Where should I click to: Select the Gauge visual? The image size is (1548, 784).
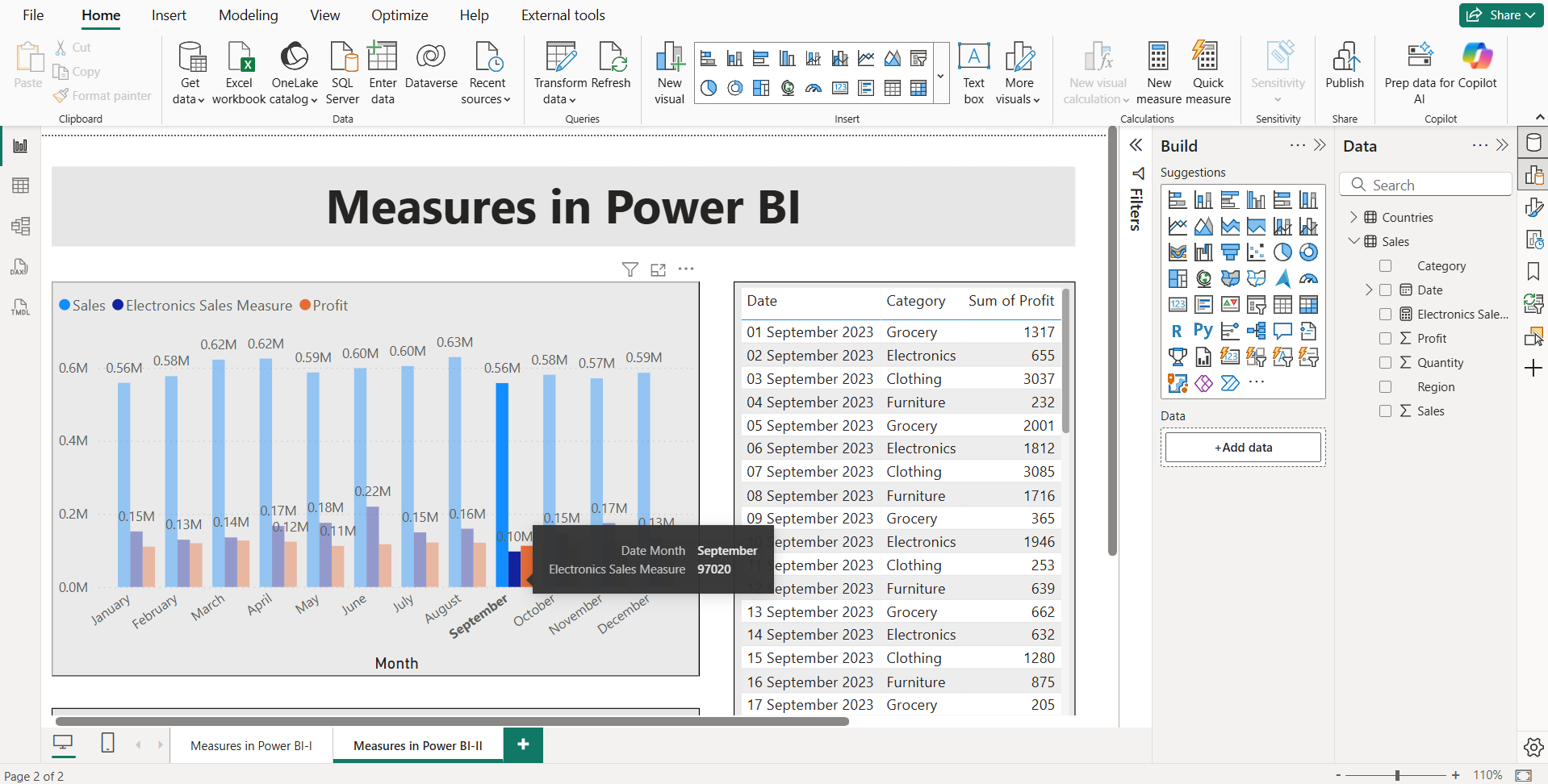pos(1309,278)
